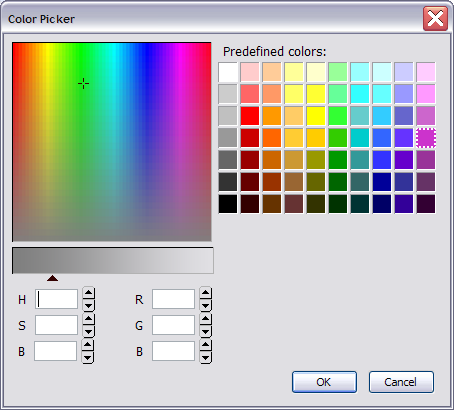
Task: Click into the R red input field
Action: tap(173, 299)
